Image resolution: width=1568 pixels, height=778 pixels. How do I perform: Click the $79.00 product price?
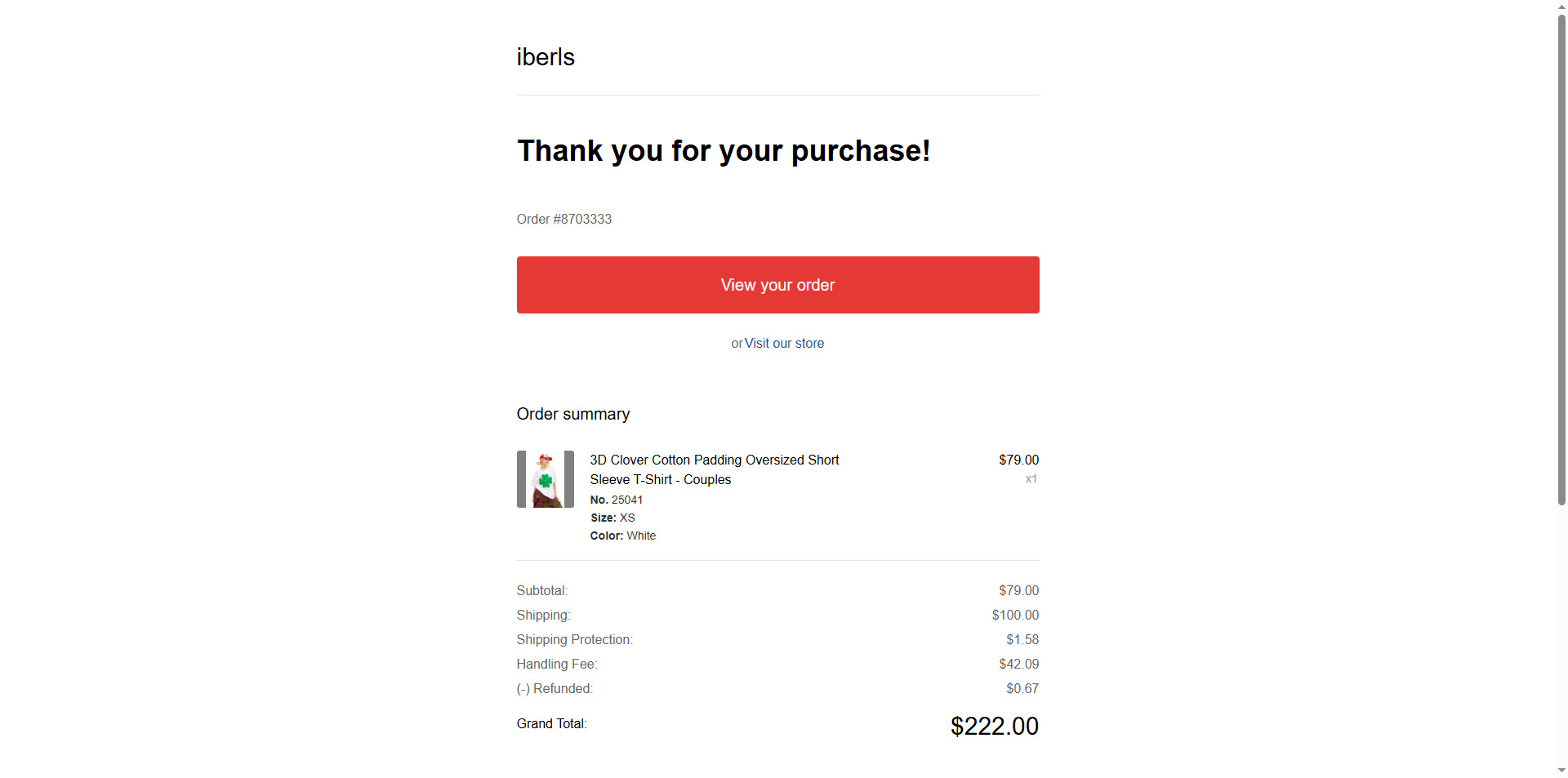click(x=1018, y=460)
